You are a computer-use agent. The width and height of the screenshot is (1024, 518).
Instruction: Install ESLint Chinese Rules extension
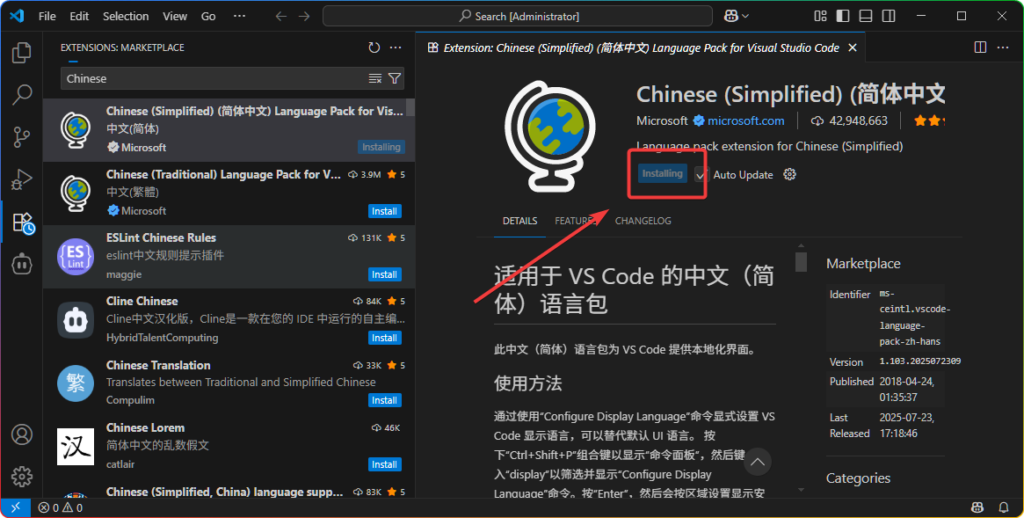(384, 274)
